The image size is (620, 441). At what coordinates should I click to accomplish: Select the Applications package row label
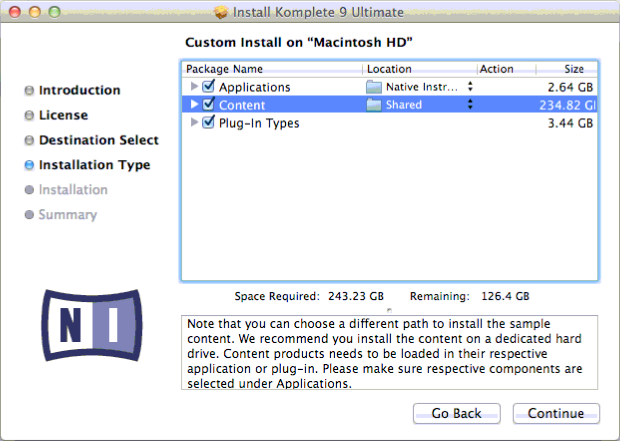coord(255,87)
